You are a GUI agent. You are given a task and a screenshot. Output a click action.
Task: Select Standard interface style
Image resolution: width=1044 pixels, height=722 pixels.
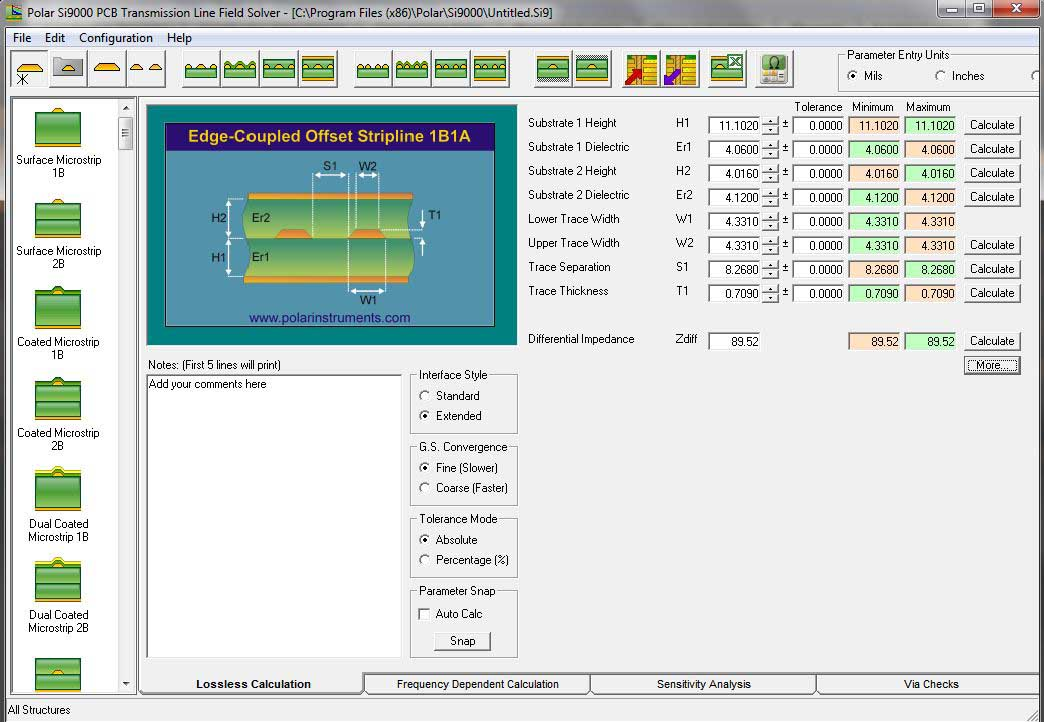click(425, 396)
